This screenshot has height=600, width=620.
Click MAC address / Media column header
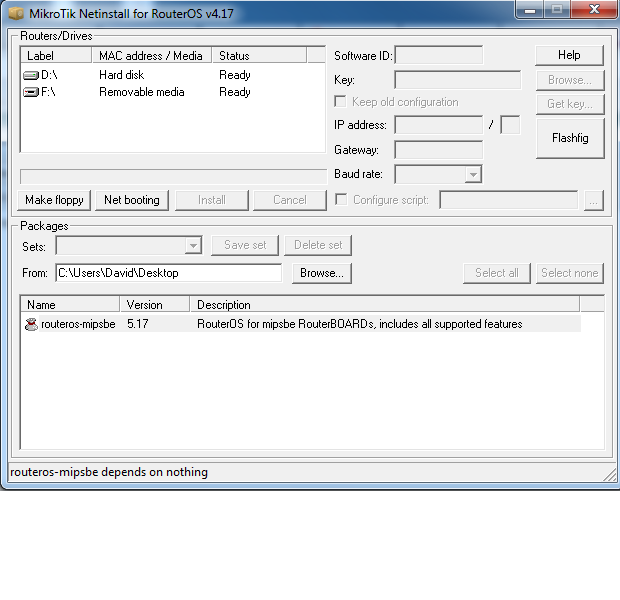151,55
